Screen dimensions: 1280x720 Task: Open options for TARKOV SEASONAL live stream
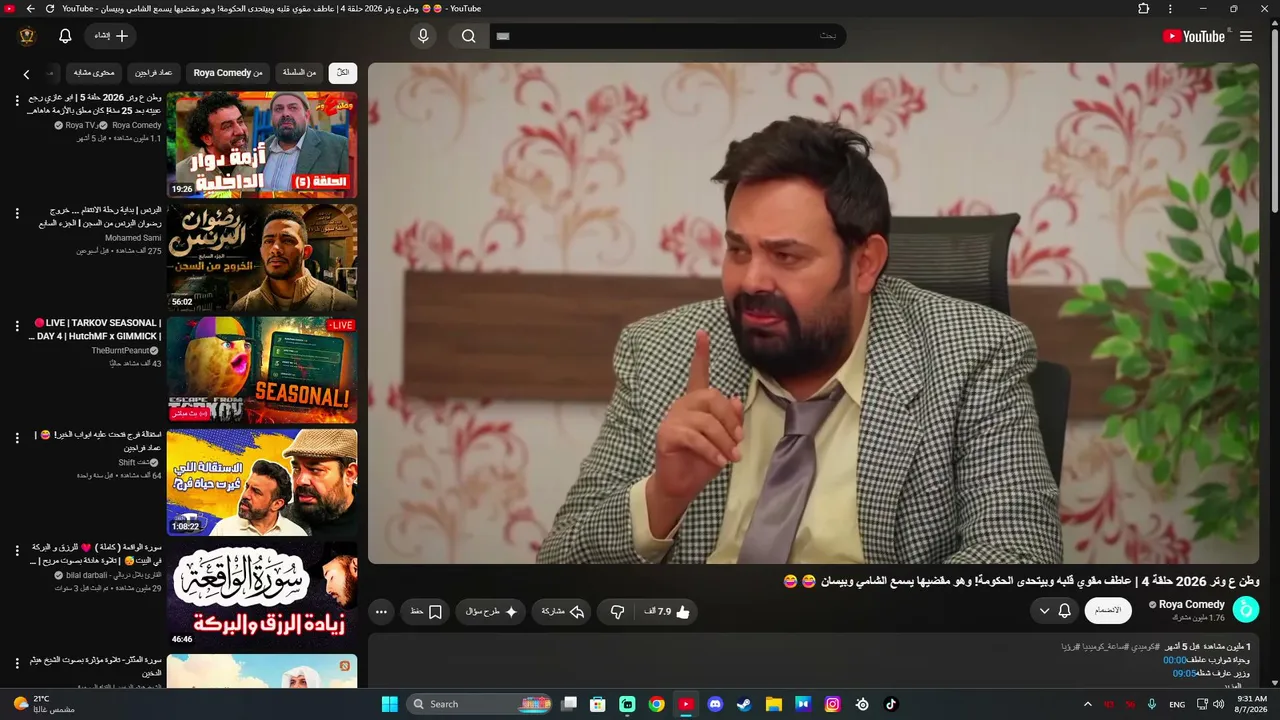pyautogui.click(x=17, y=327)
